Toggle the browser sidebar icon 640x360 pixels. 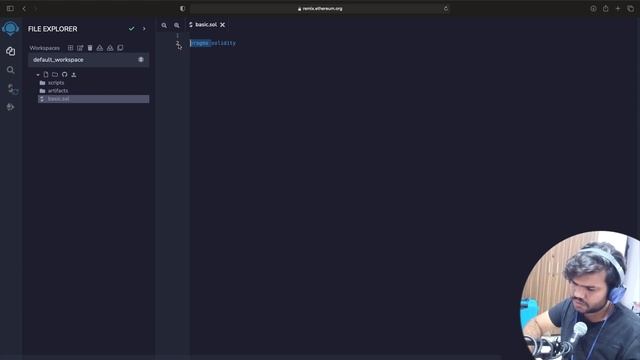point(10,9)
